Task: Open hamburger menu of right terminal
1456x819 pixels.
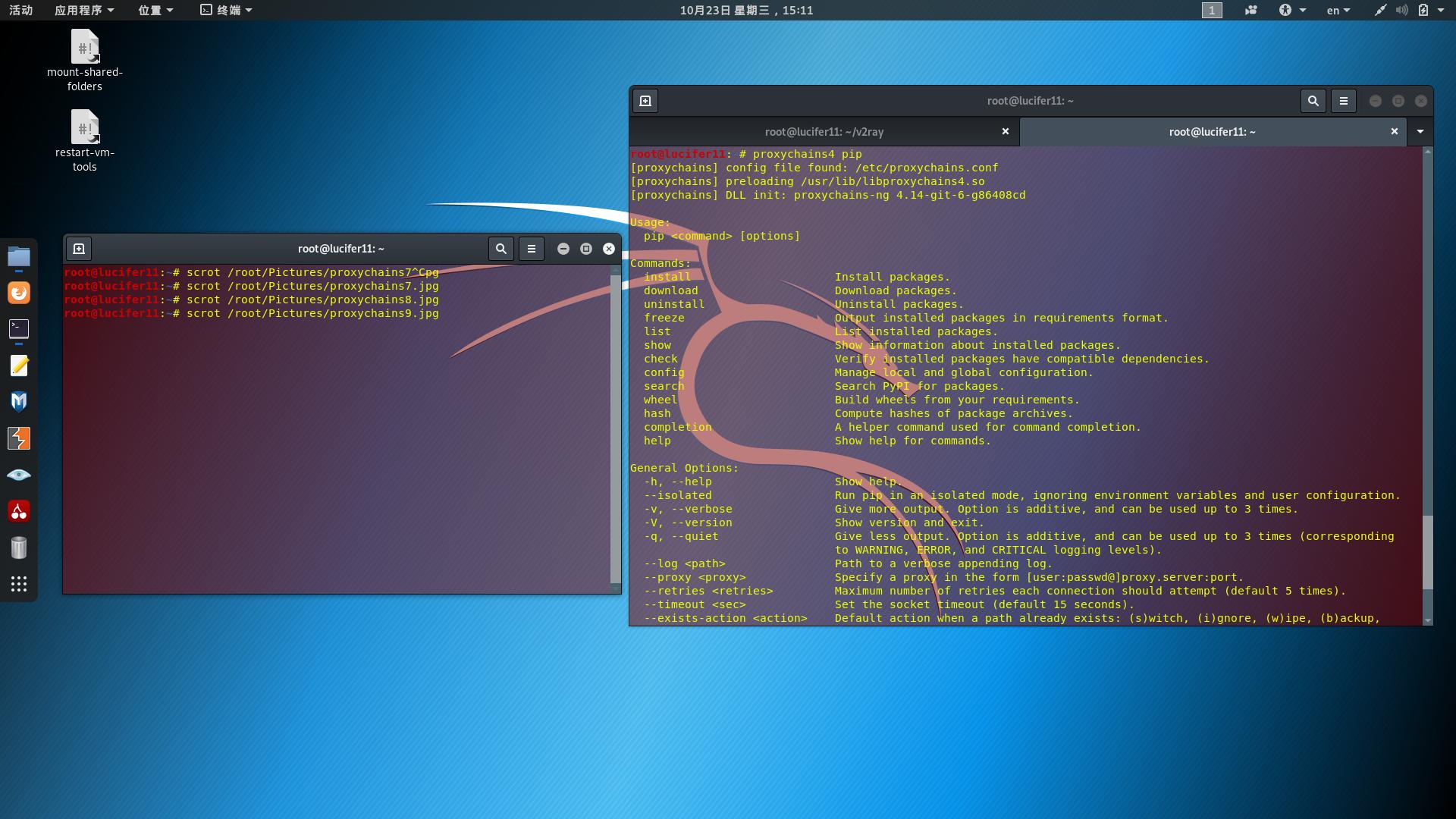Action: pyautogui.click(x=1344, y=101)
